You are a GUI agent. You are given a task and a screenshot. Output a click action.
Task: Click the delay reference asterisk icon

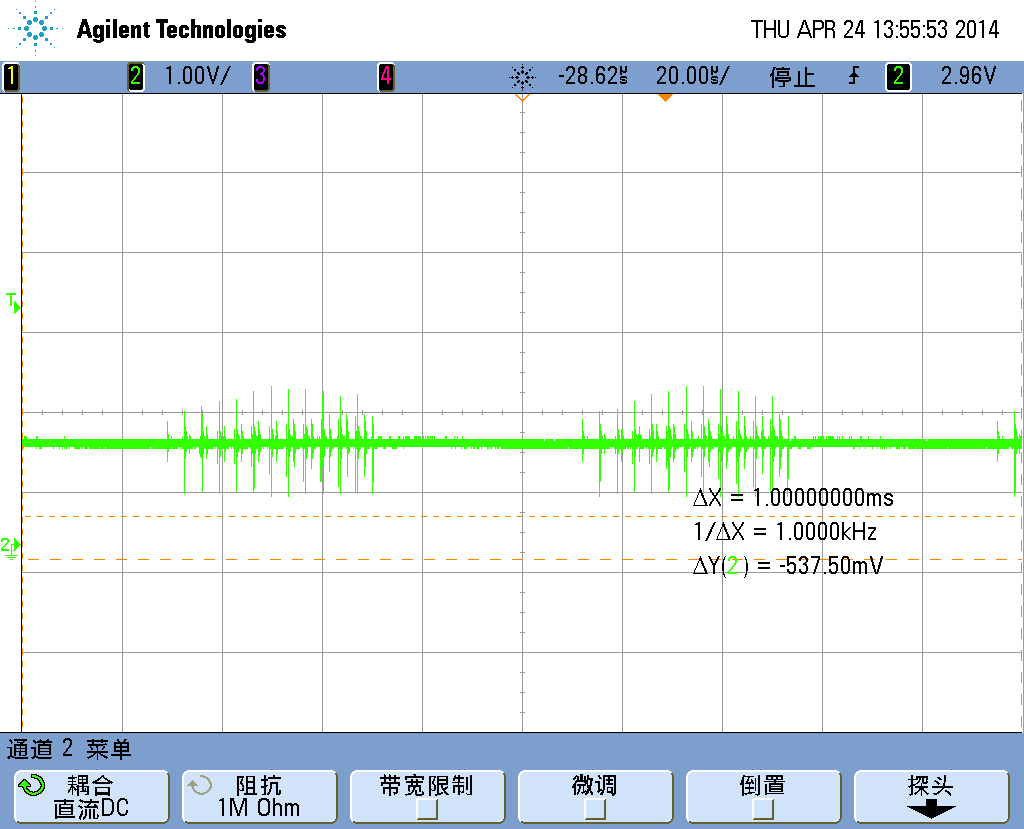click(522, 78)
